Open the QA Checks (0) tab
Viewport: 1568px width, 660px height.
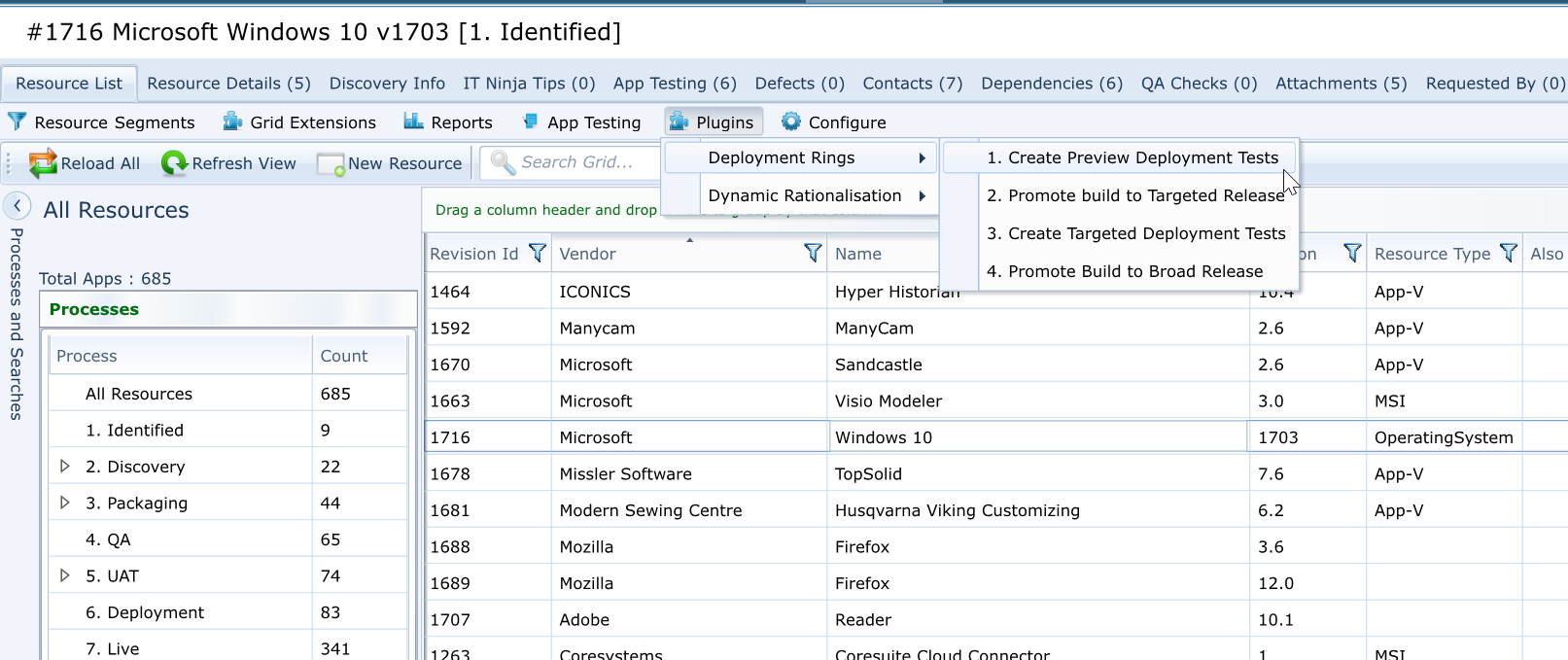click(1199, 84)
